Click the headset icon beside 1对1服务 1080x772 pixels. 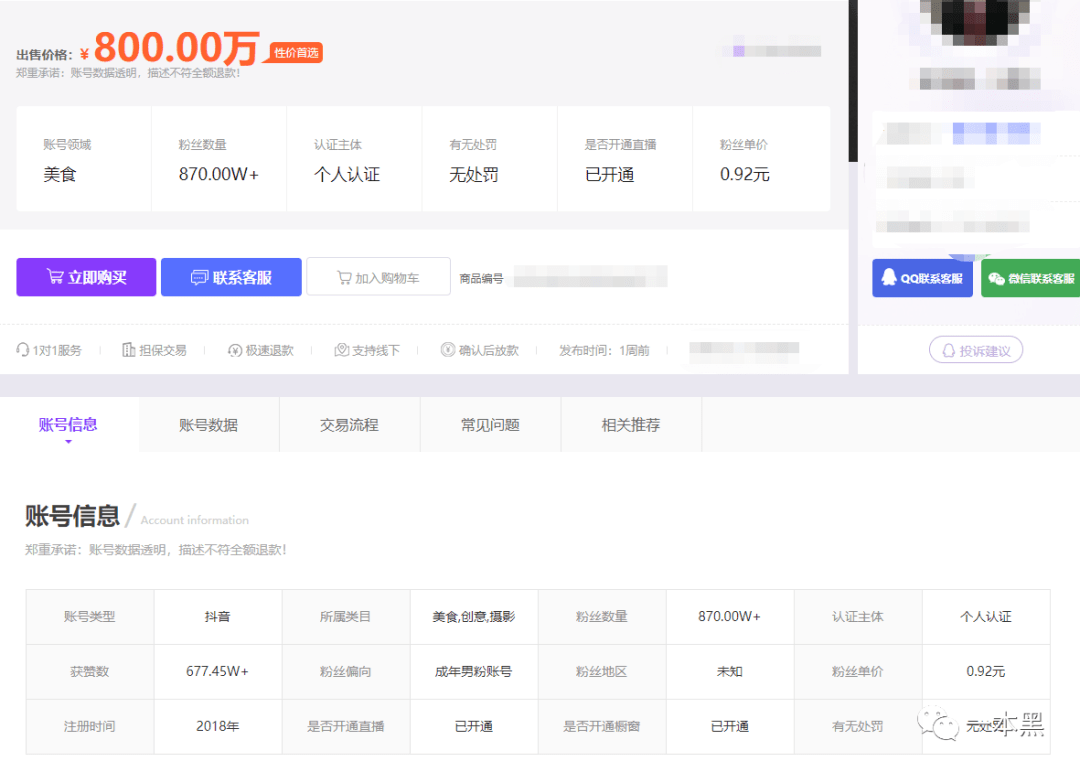[23, 350]
